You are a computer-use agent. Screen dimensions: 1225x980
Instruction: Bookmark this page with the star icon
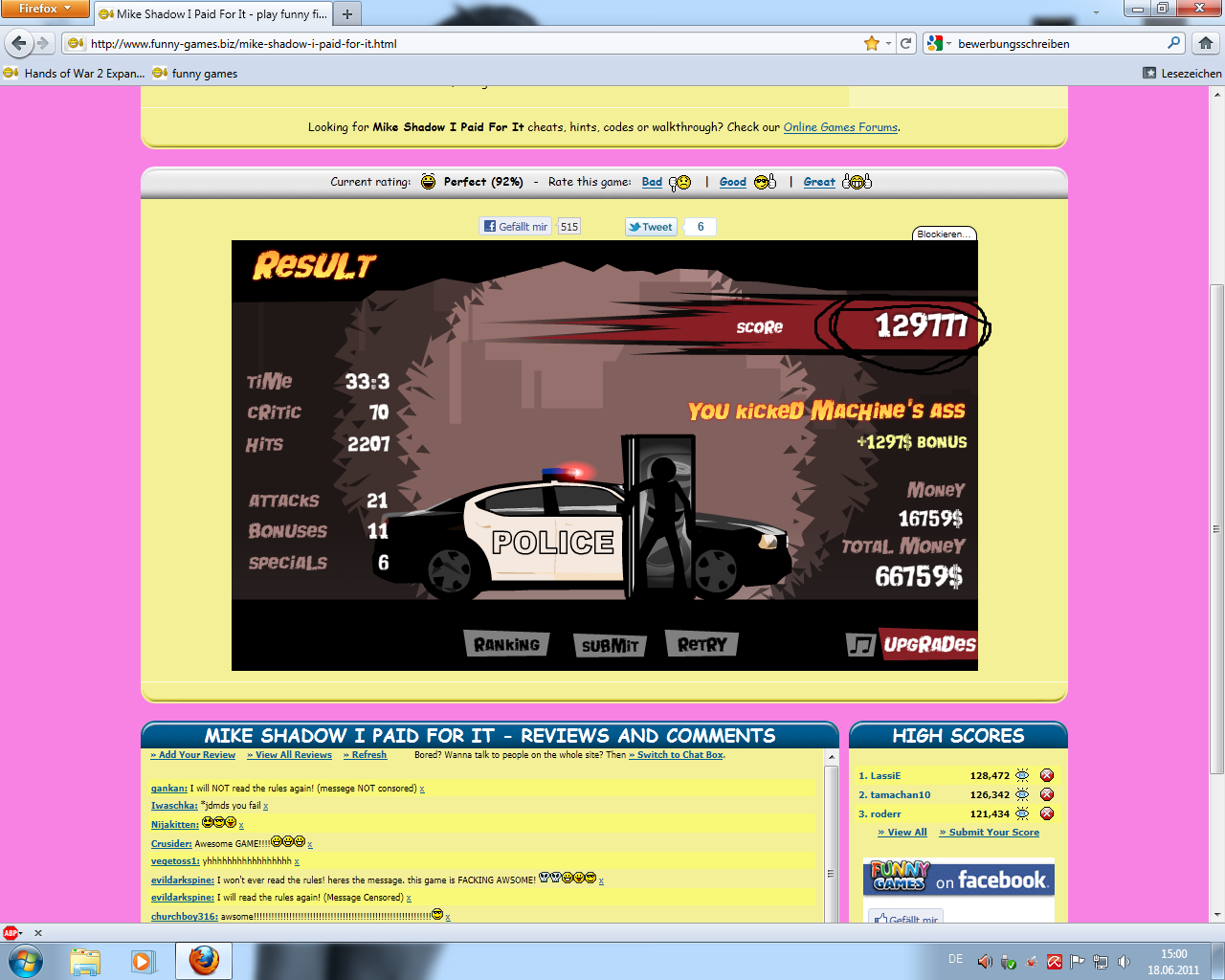pyautogui.click(x=871, y=43)
